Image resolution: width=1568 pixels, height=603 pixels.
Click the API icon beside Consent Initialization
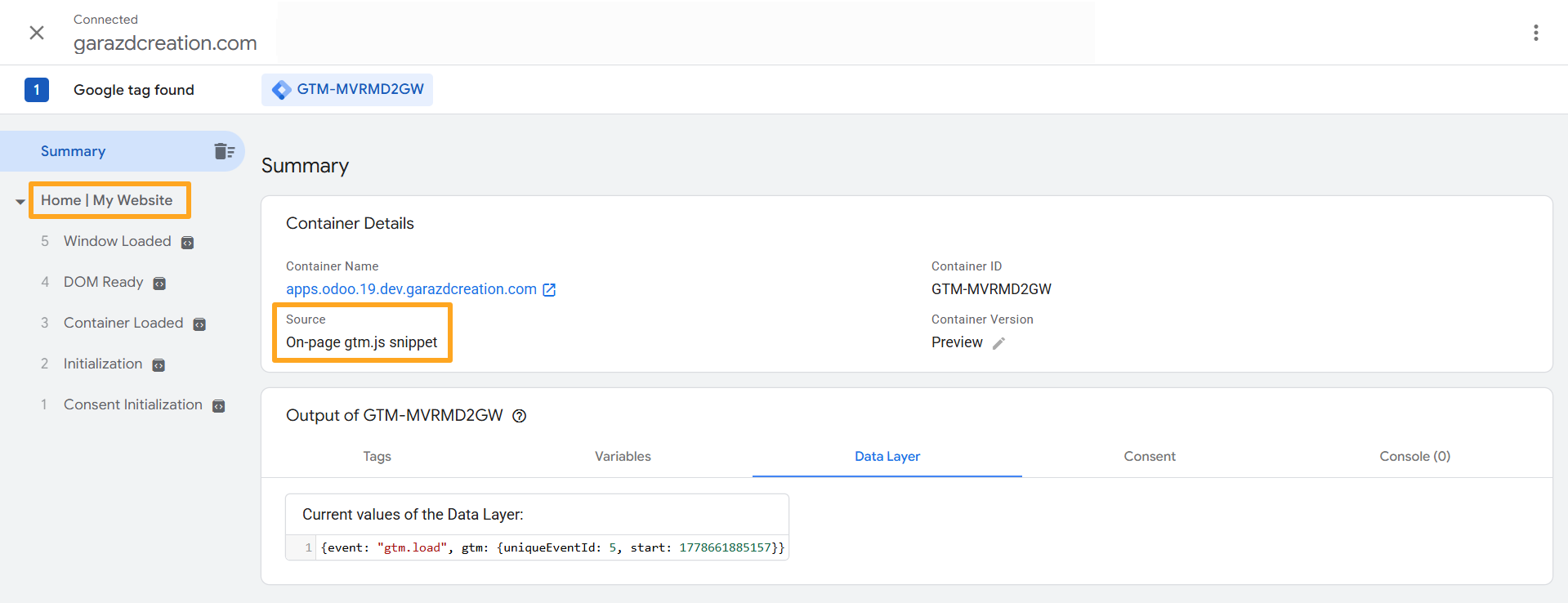(x=218, y=406)
